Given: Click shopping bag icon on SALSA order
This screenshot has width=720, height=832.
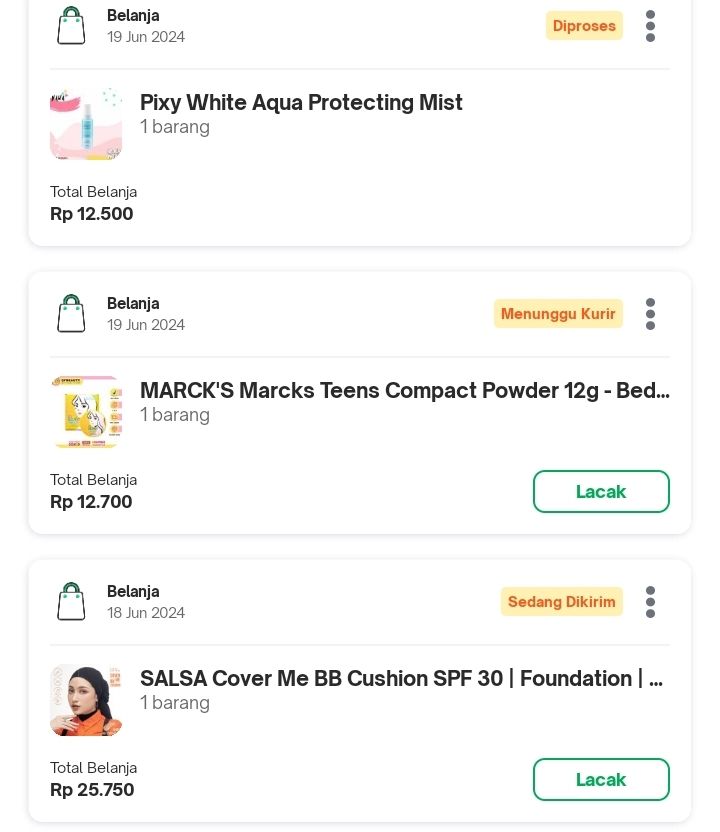Looking at the screenshot, I should coord(71,602).
